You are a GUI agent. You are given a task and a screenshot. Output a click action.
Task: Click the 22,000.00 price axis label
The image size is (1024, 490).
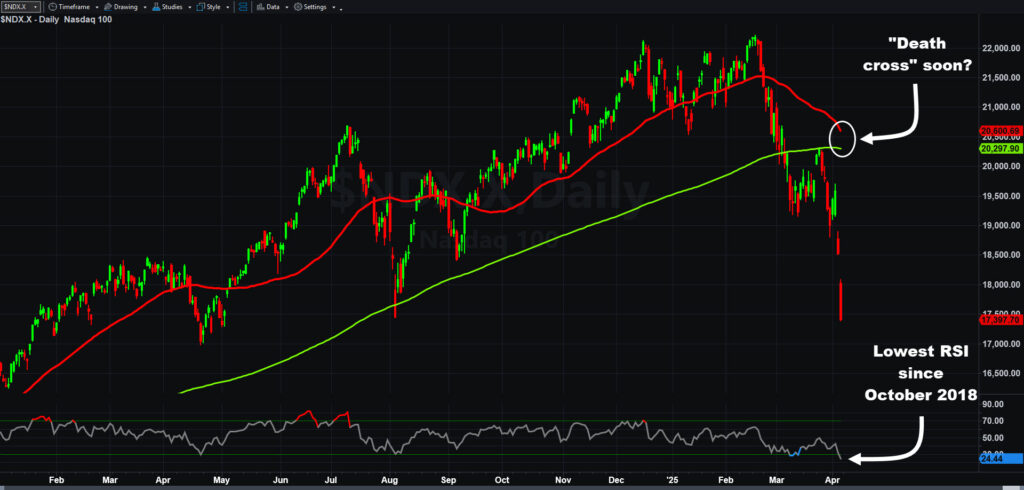tap(1001, 48)
